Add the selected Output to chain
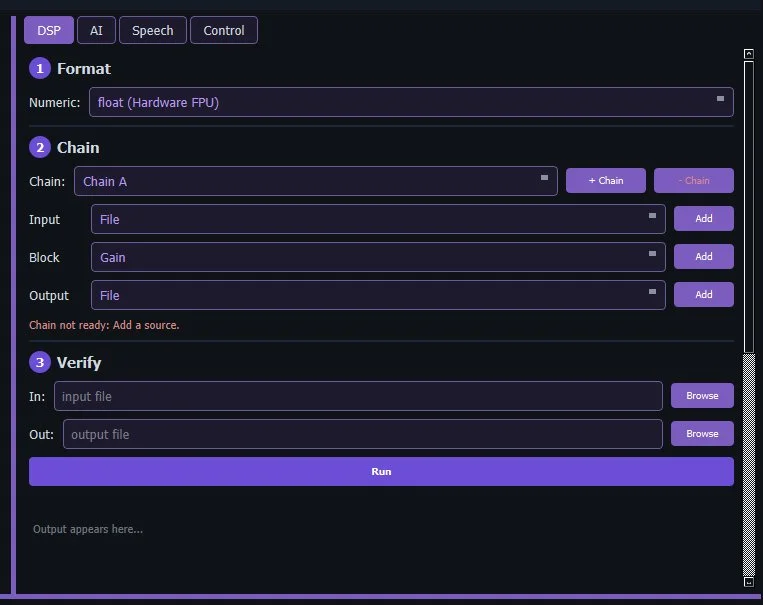763x605 pixels. pos(704,294)
